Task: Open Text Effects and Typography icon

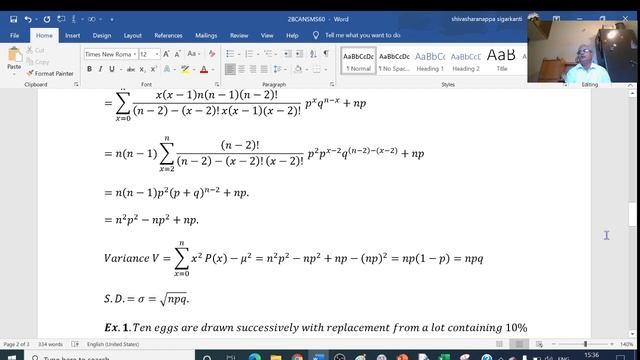Action: pyautogui.click(x=167, y=70)
